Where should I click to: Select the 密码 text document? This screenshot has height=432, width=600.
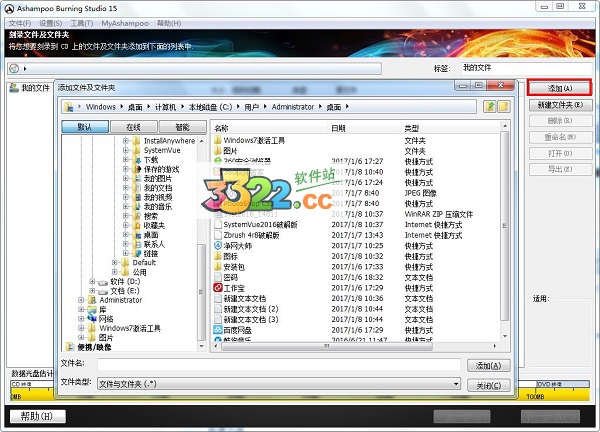tap(226, 277)
